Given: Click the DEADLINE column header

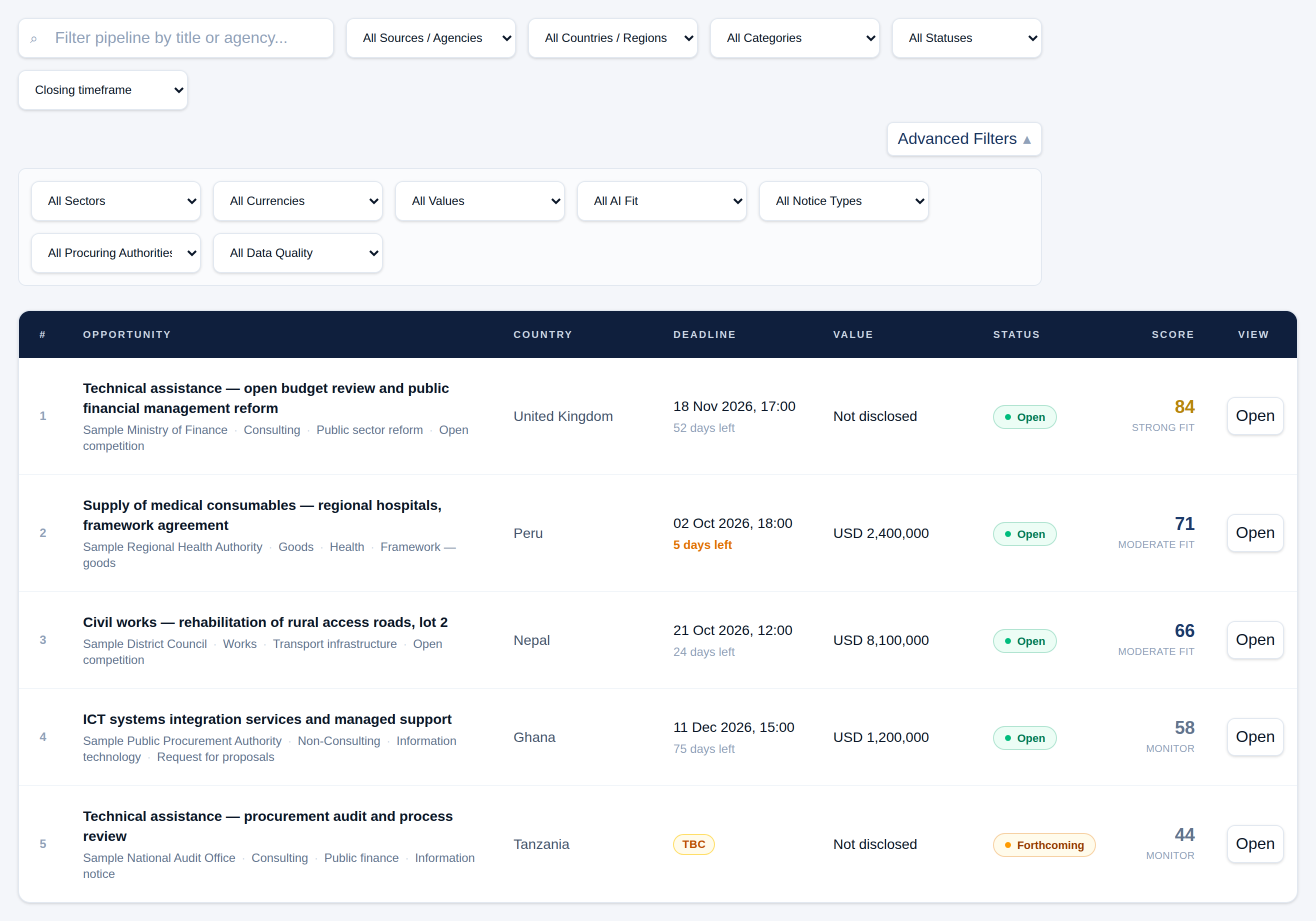Looking at the screenshot, I should coord(704,334).
